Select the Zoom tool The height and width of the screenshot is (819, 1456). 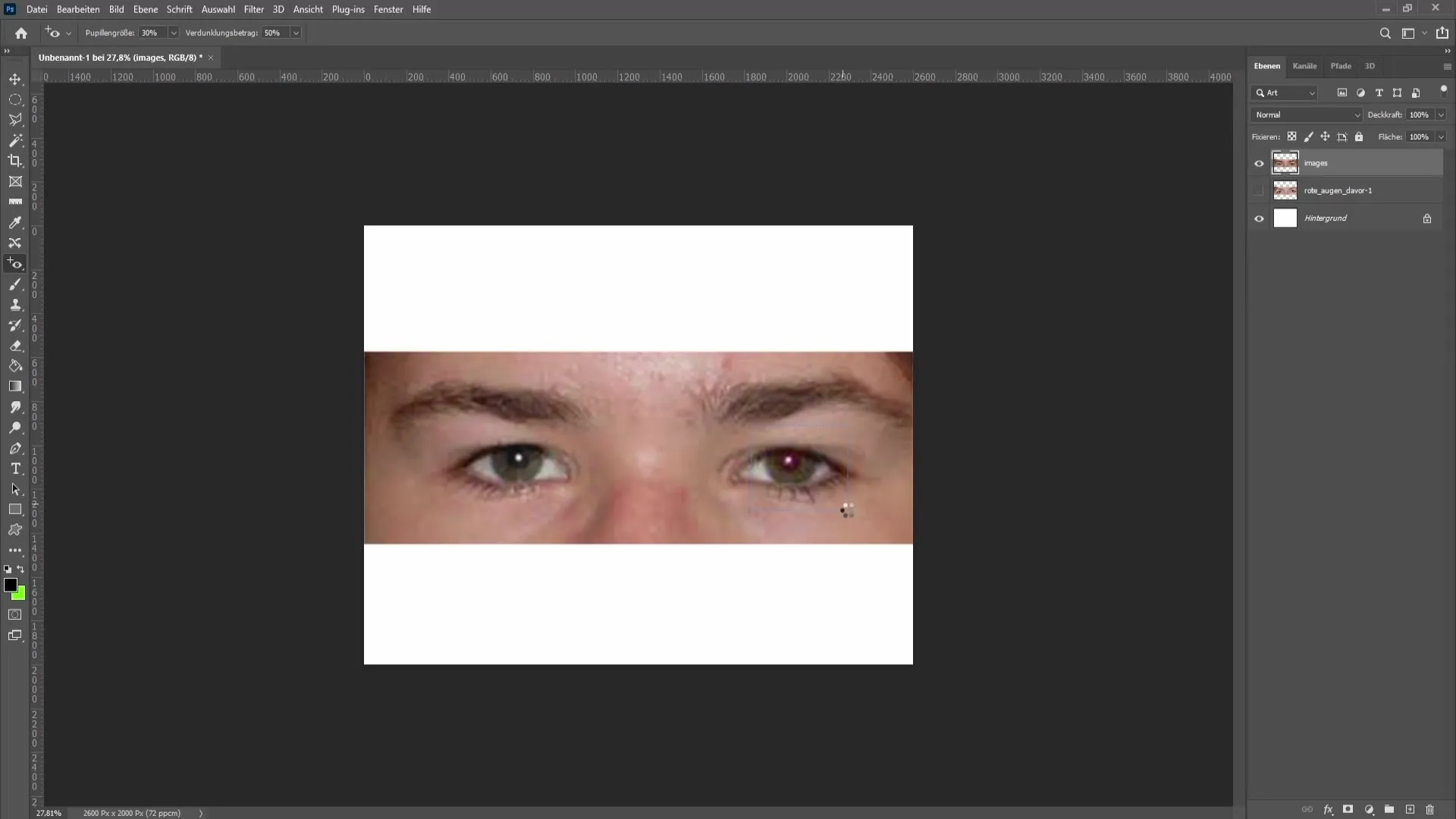[14, 428]
